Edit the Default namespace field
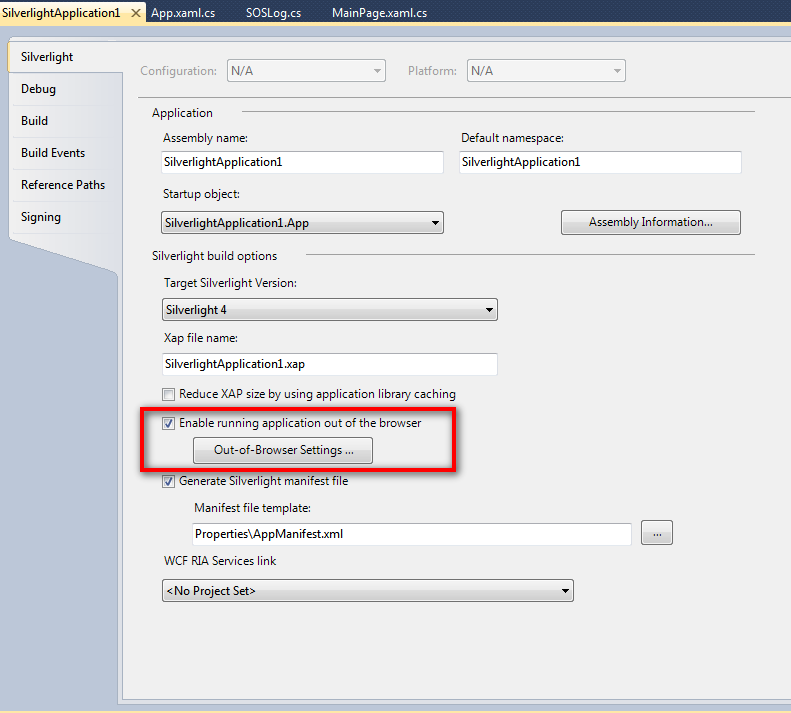 (600, 162)
